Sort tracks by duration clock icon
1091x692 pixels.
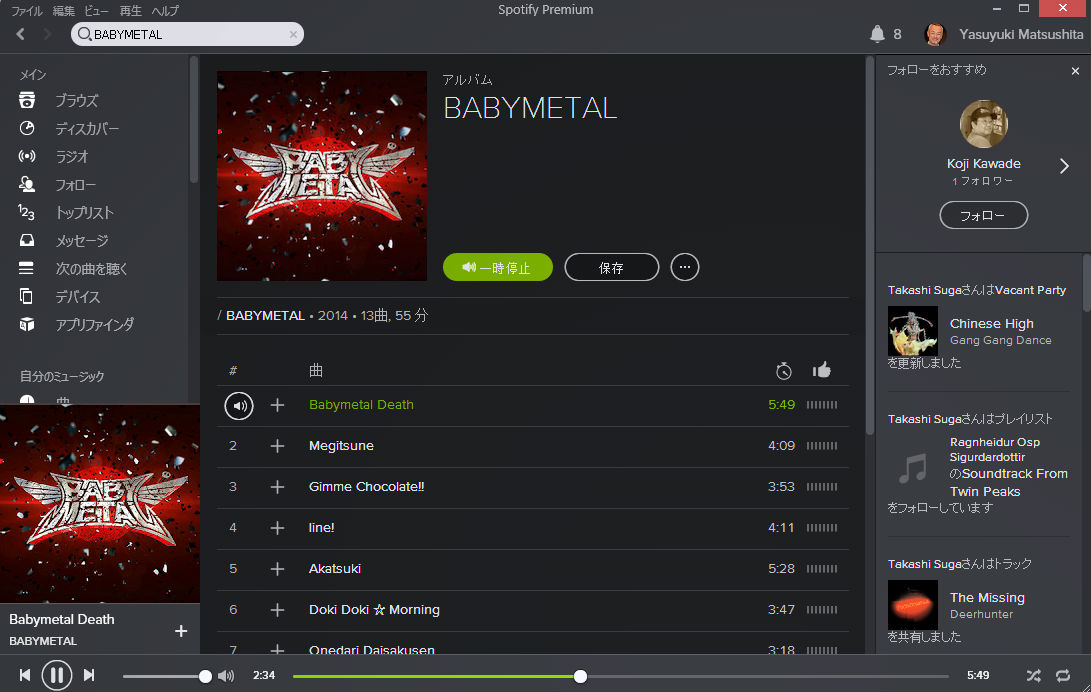[x=784, y=371]
